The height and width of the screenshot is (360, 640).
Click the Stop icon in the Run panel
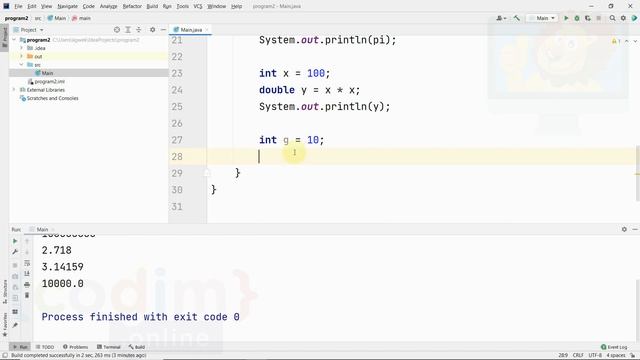[x=15, y=265]
